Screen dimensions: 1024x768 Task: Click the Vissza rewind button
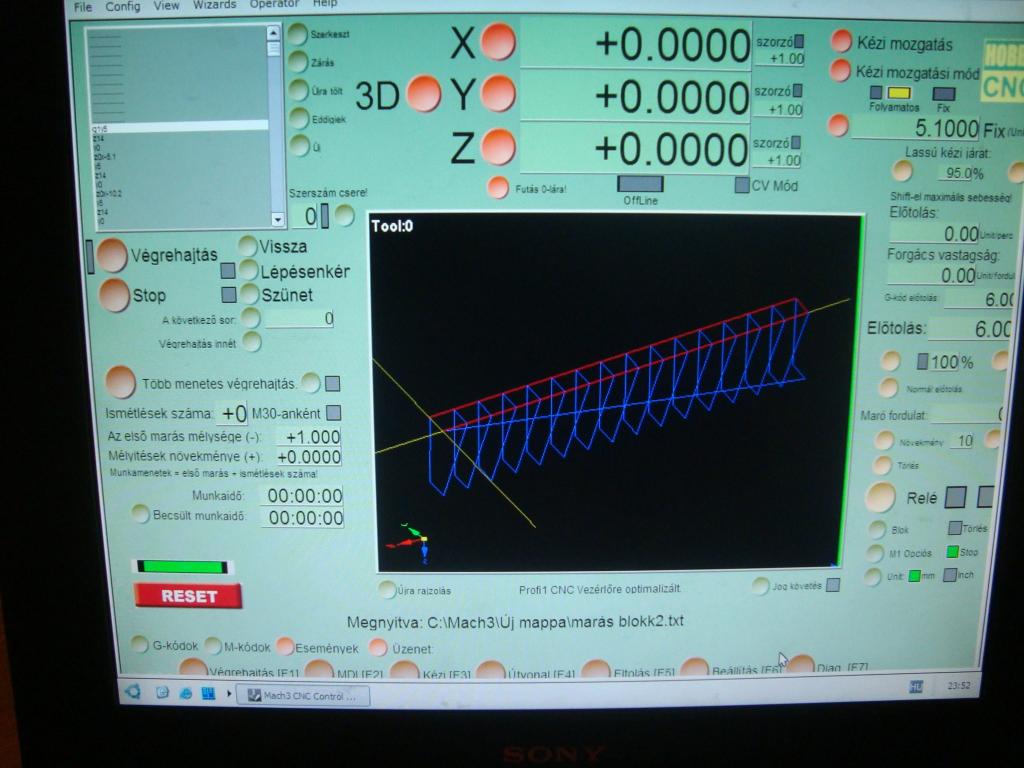(x=248, y=246)
